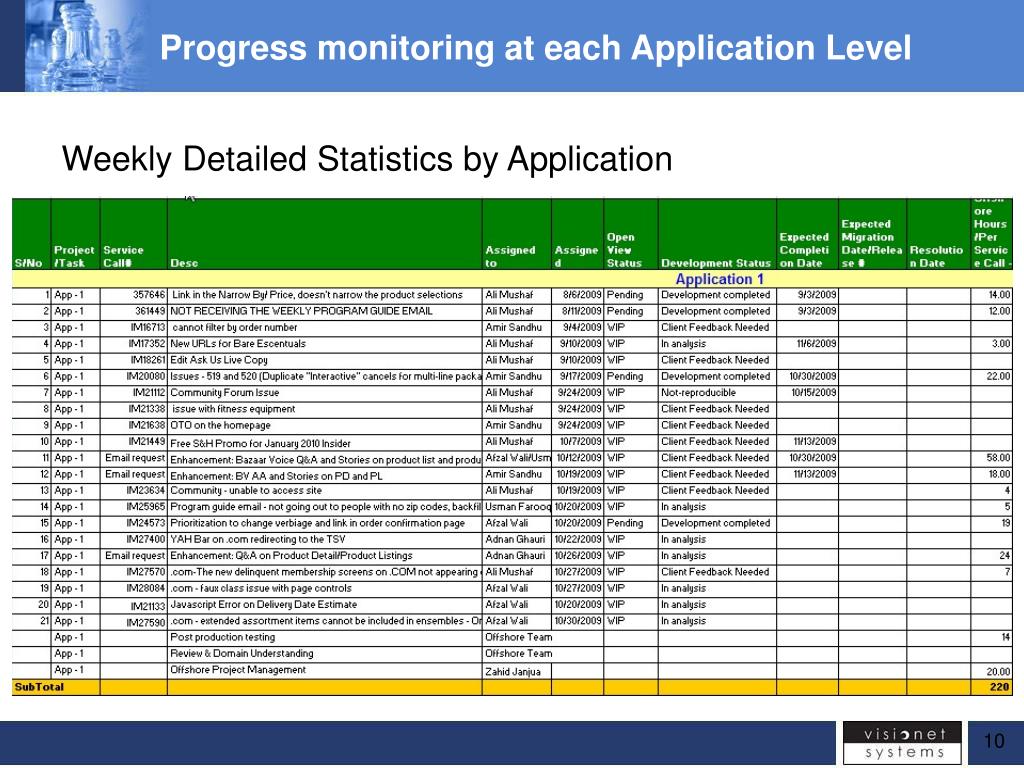
Task: Click the 'SubTotal' row label
Action: 39,687
